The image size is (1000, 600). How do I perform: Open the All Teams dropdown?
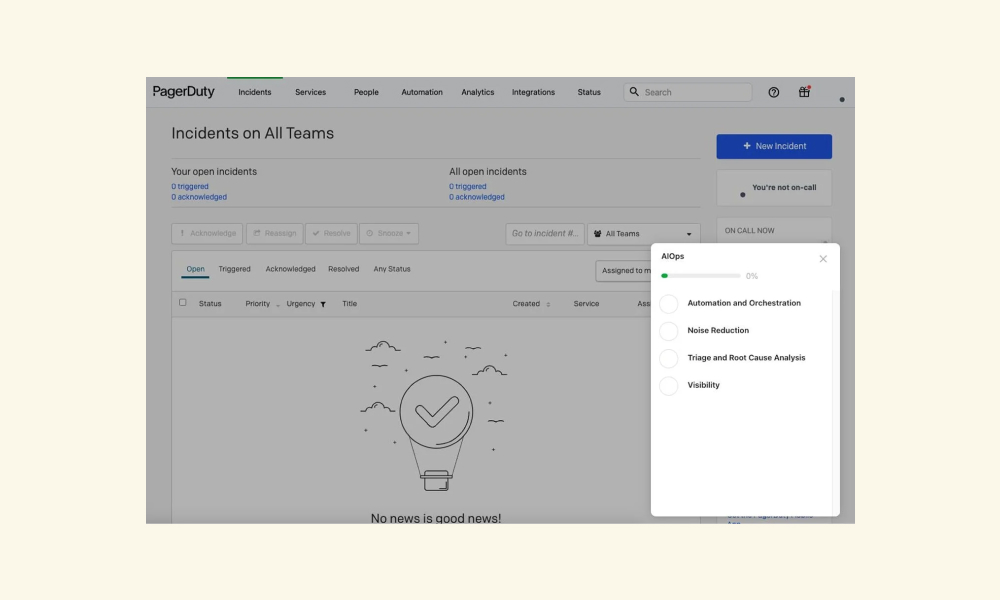643,234
